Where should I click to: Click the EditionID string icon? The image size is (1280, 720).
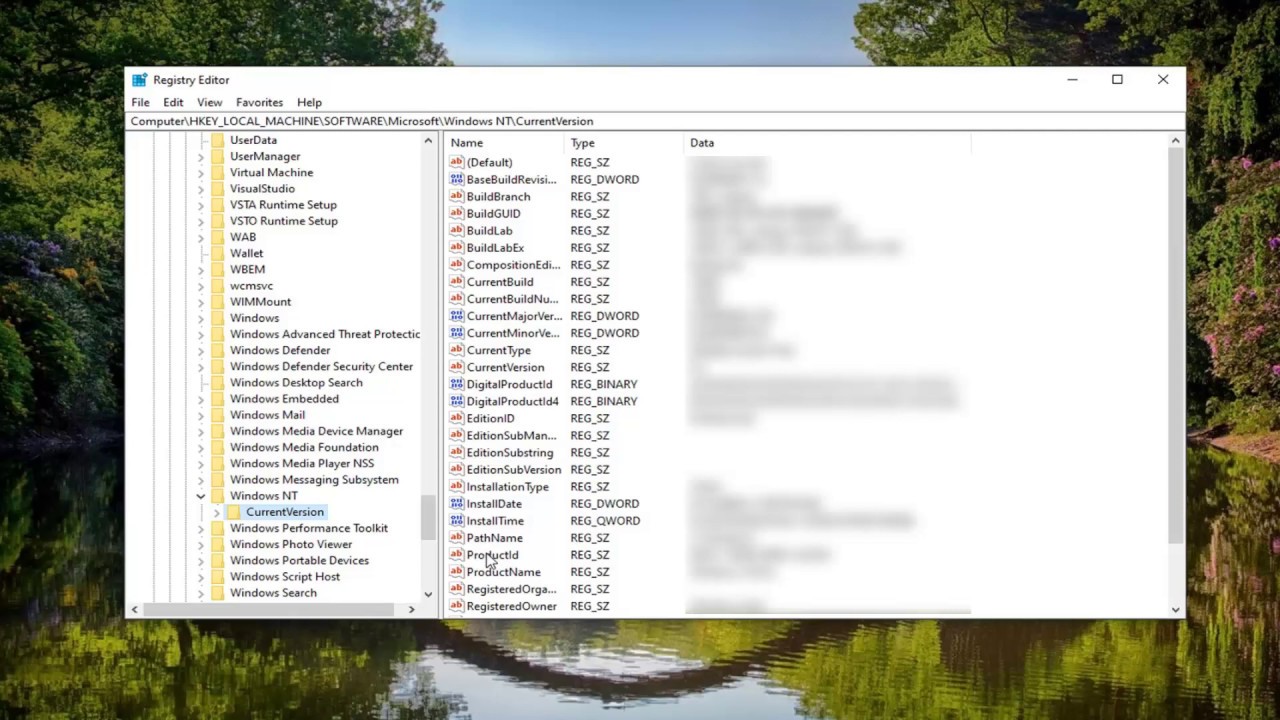457,418
